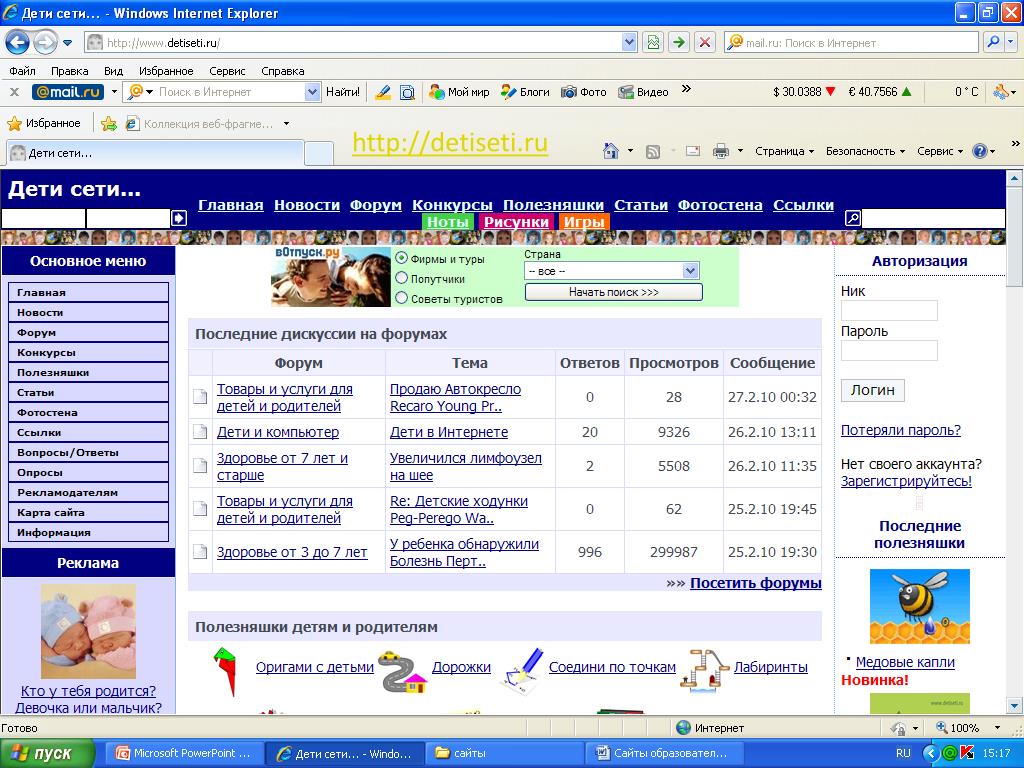Screen dimensions: 1024x768
Task: Open Блоги in the Mail.ru toolbar
Action: [525, 92]
